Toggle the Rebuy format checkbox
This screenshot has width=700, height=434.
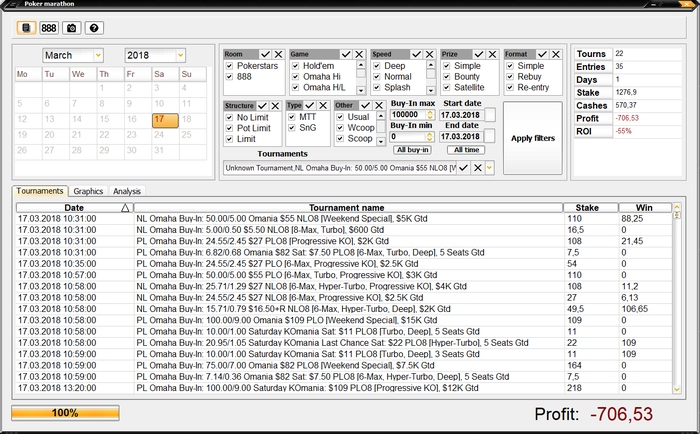510,76
